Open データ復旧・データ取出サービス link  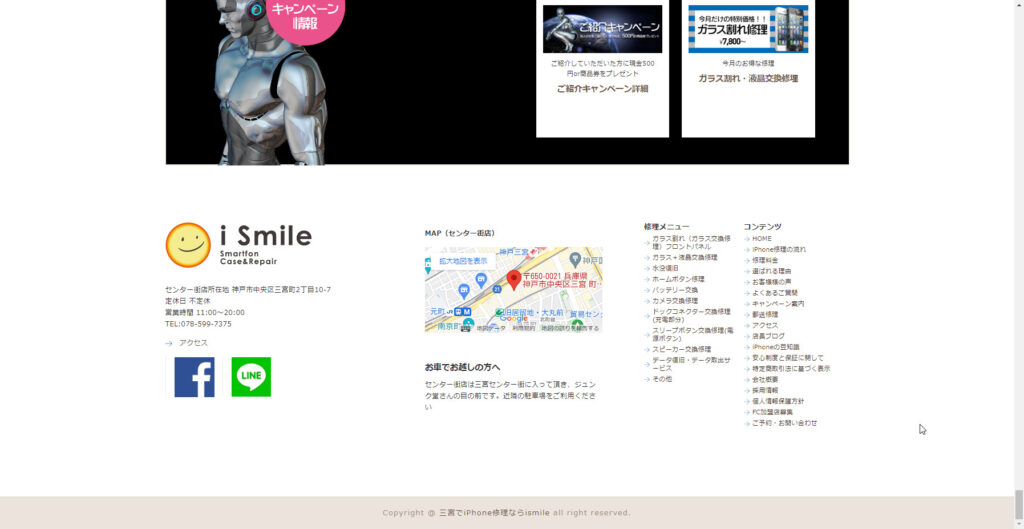point(691,364)
